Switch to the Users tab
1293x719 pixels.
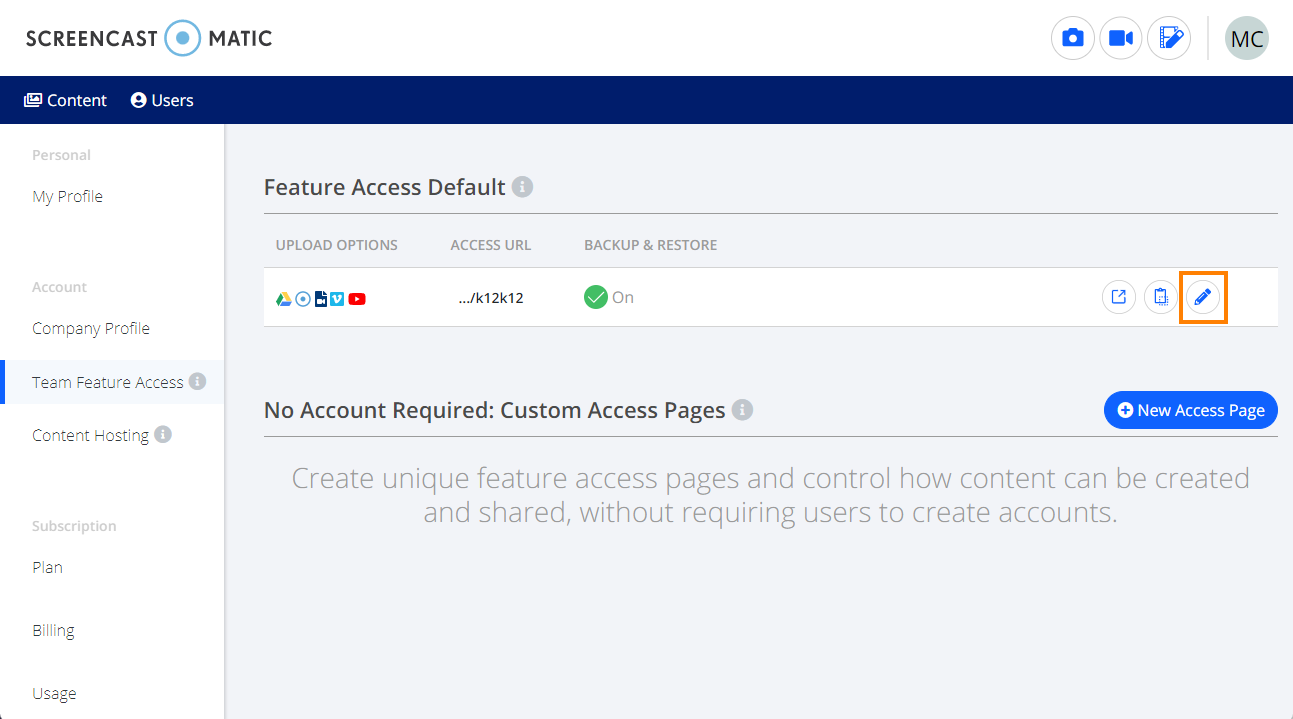click(162, 100)
